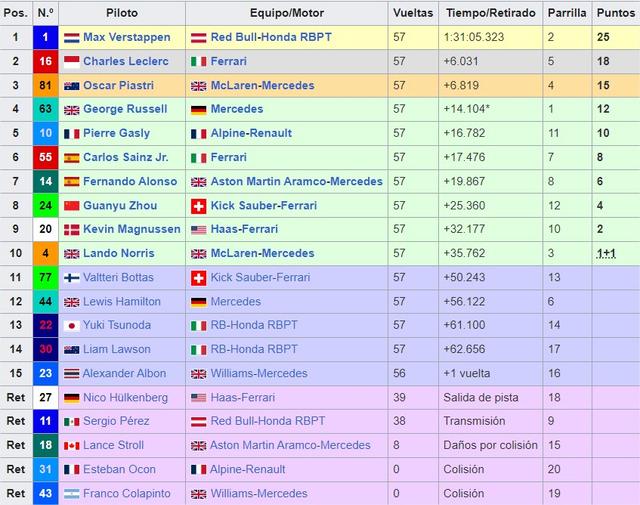Image resolution: width=640 pixels, height=505 pixels.
Task: Open the Ferrari link in Carlos Sainz's row
Action: click(229, 157)
